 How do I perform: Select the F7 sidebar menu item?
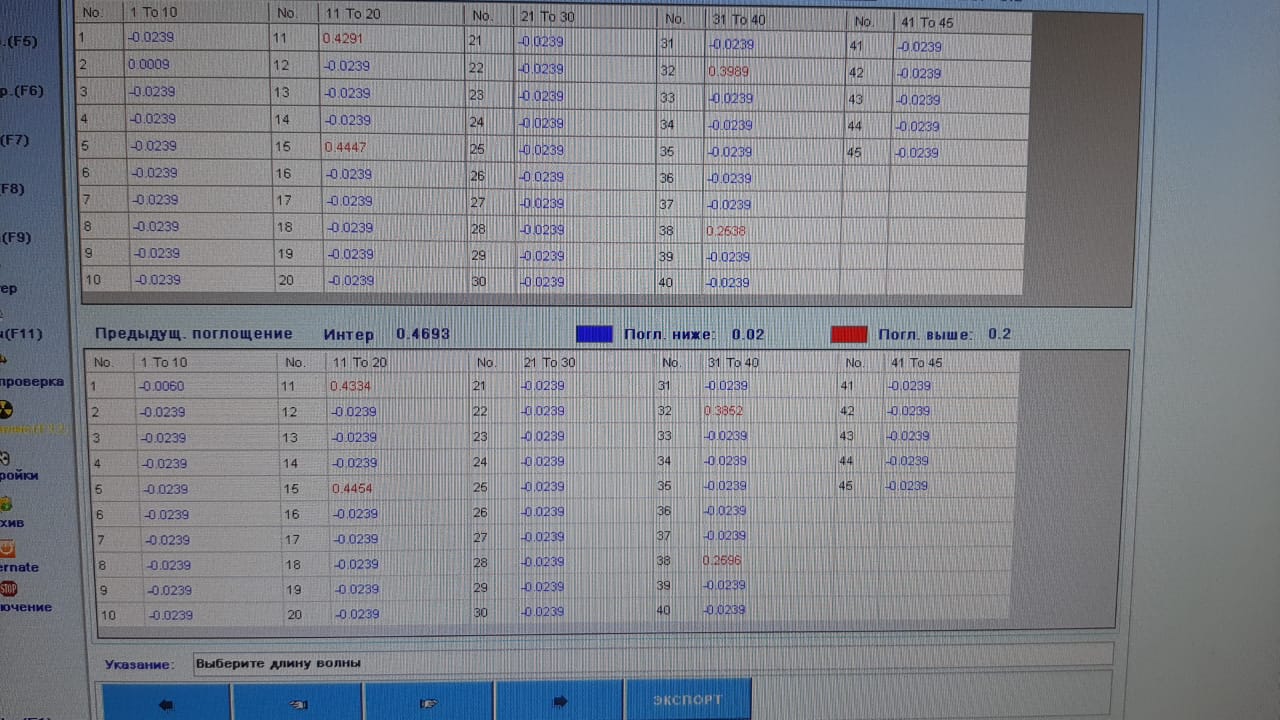[15, 140]
